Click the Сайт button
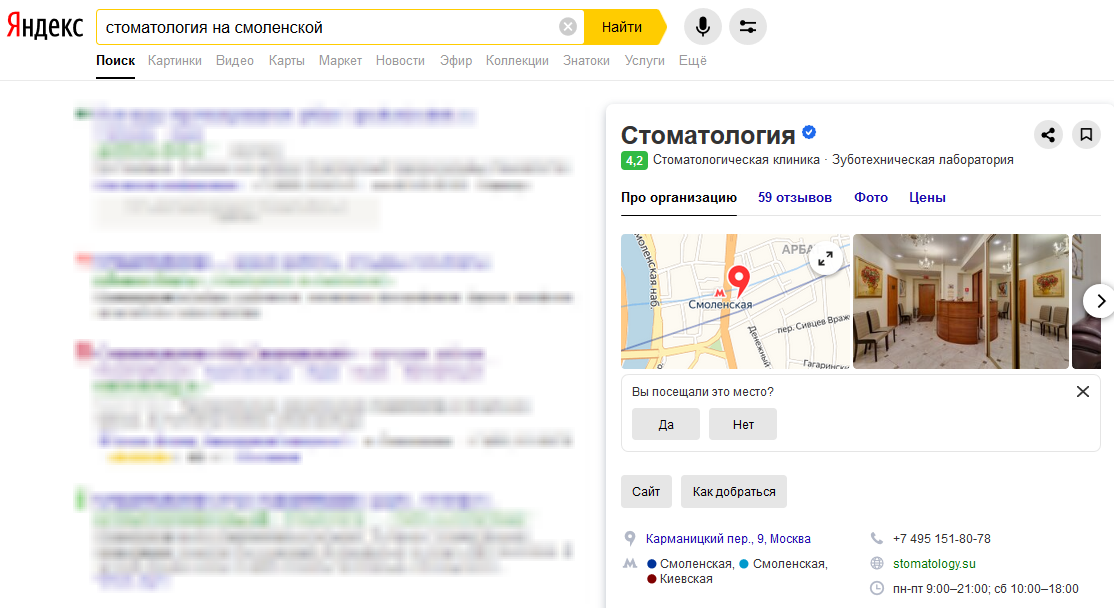The width and height of the screenshot is (1114, 608). [x=646, y=492]
